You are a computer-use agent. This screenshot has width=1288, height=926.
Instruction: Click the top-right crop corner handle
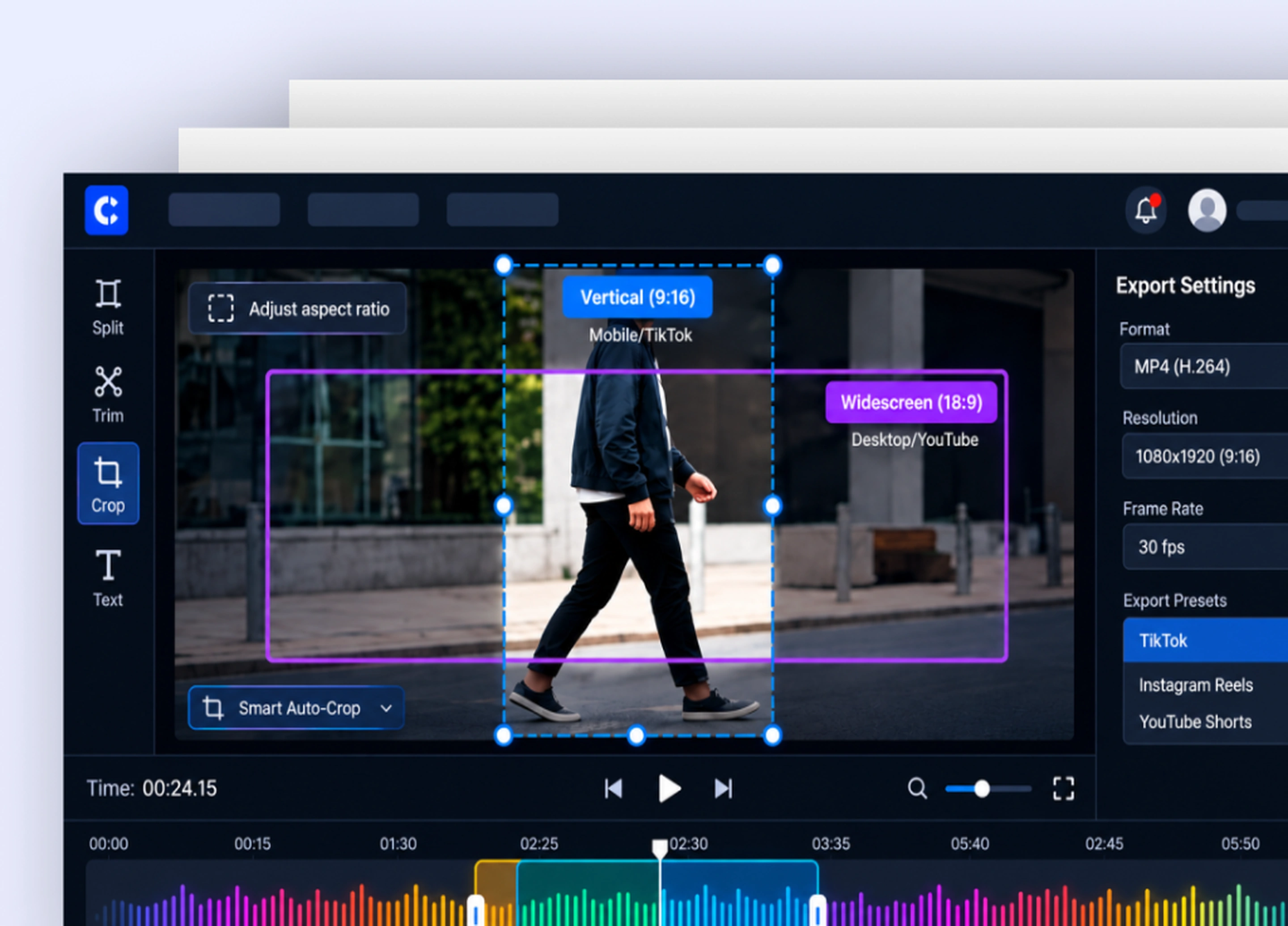772,265
